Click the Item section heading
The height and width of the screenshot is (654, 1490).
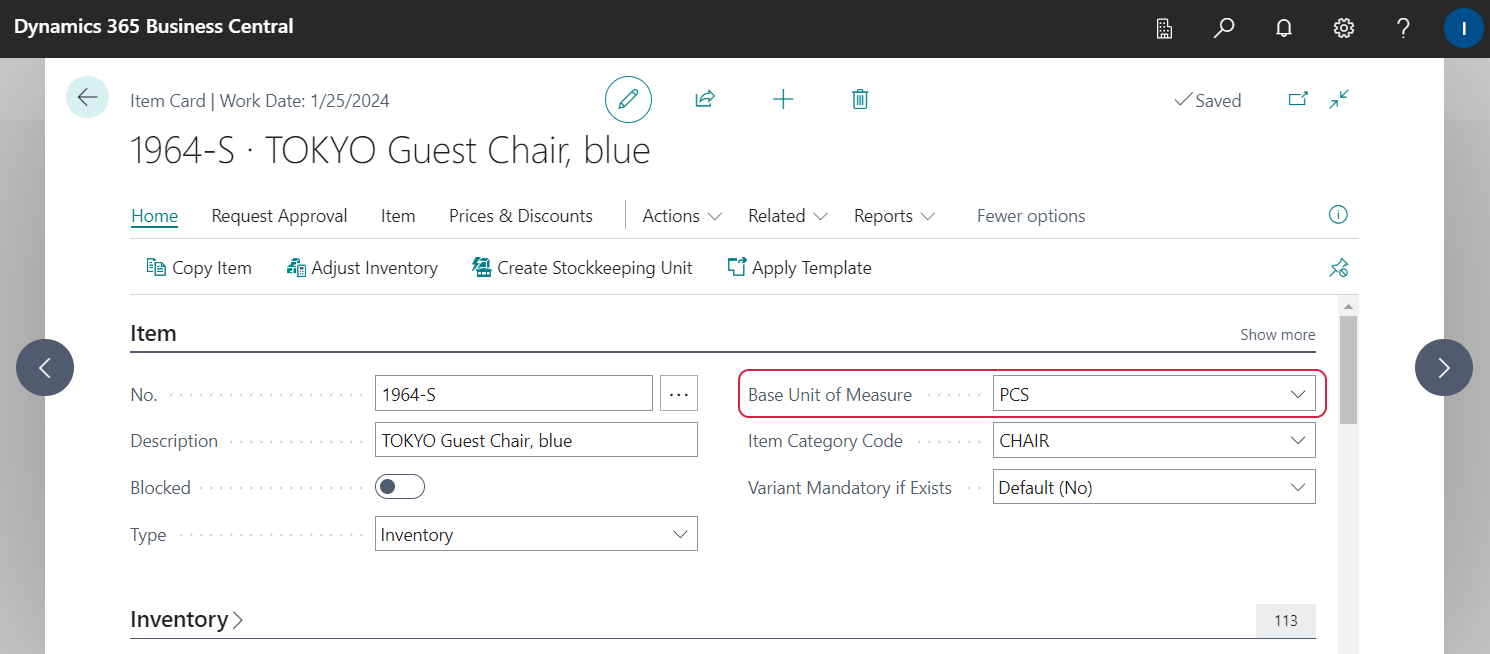coord(153,334)
